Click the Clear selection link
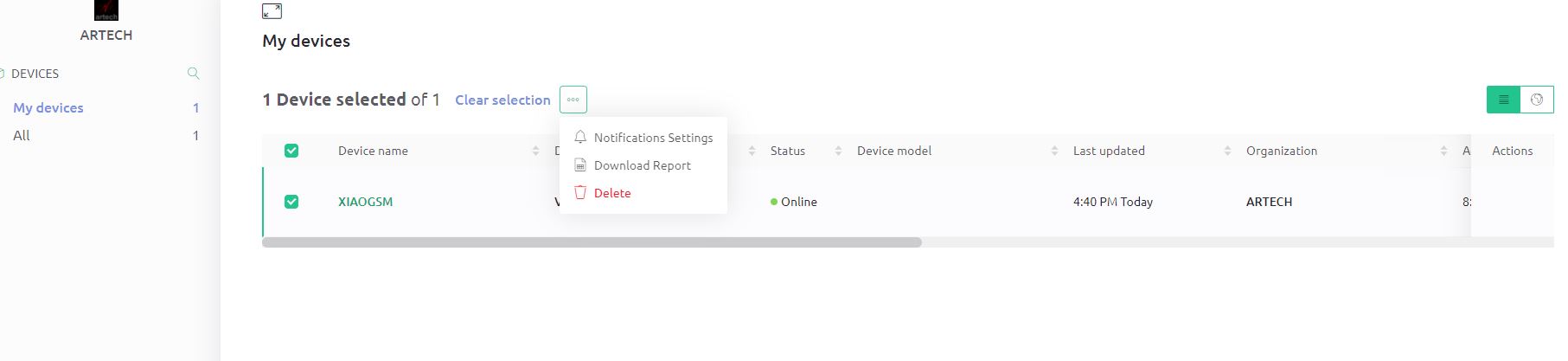Viewport: 1568px width, 361px height. coord(502,100)
